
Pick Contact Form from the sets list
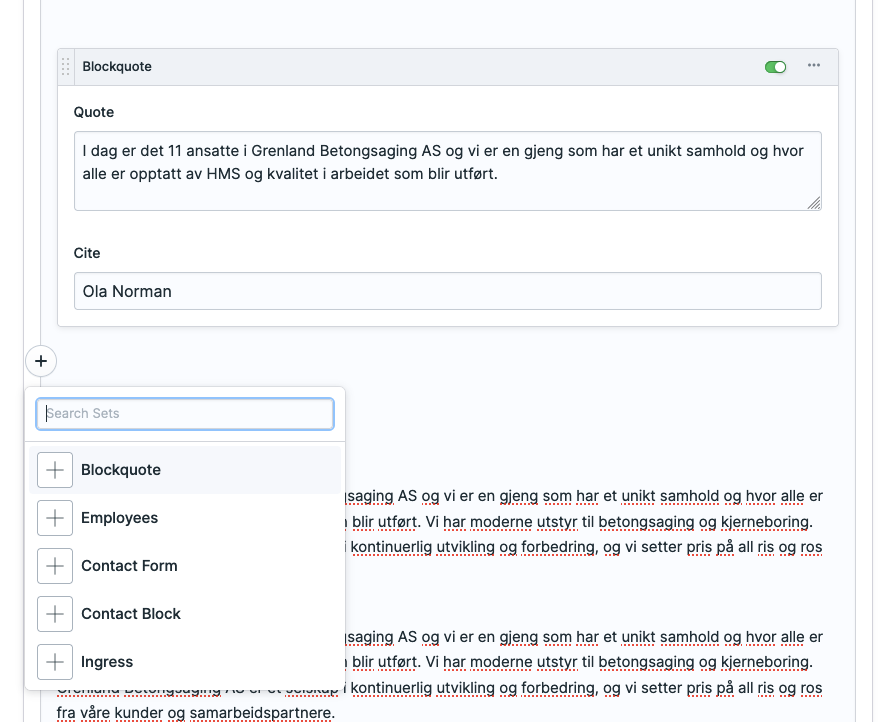click(129, 566)
